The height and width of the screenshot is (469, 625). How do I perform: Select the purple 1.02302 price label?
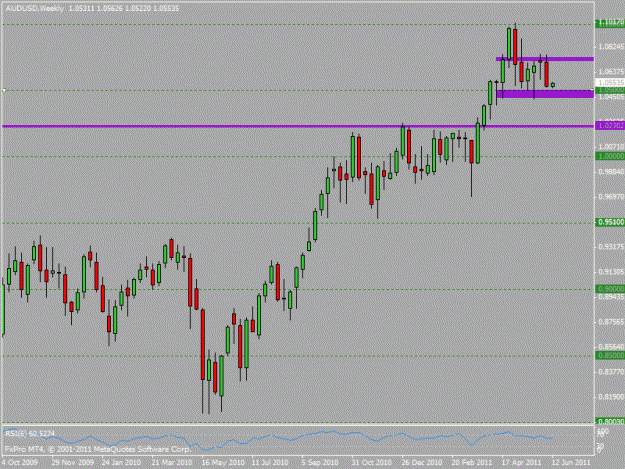coord(610,126)
